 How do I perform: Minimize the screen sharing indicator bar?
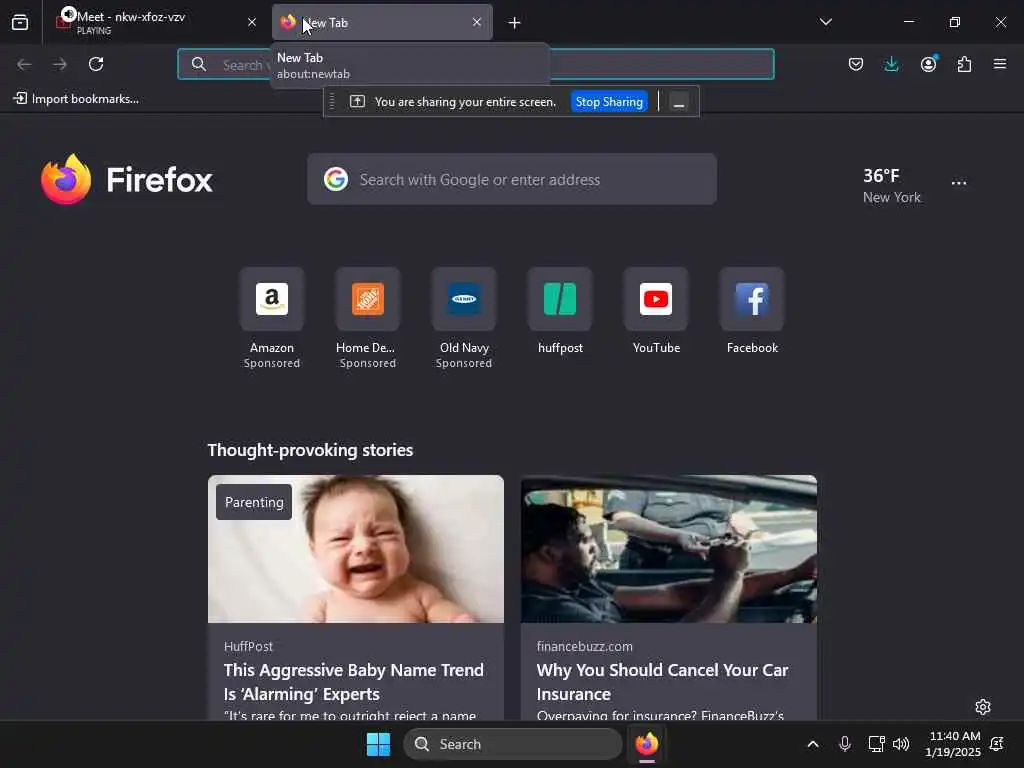[x=679, y=102]
